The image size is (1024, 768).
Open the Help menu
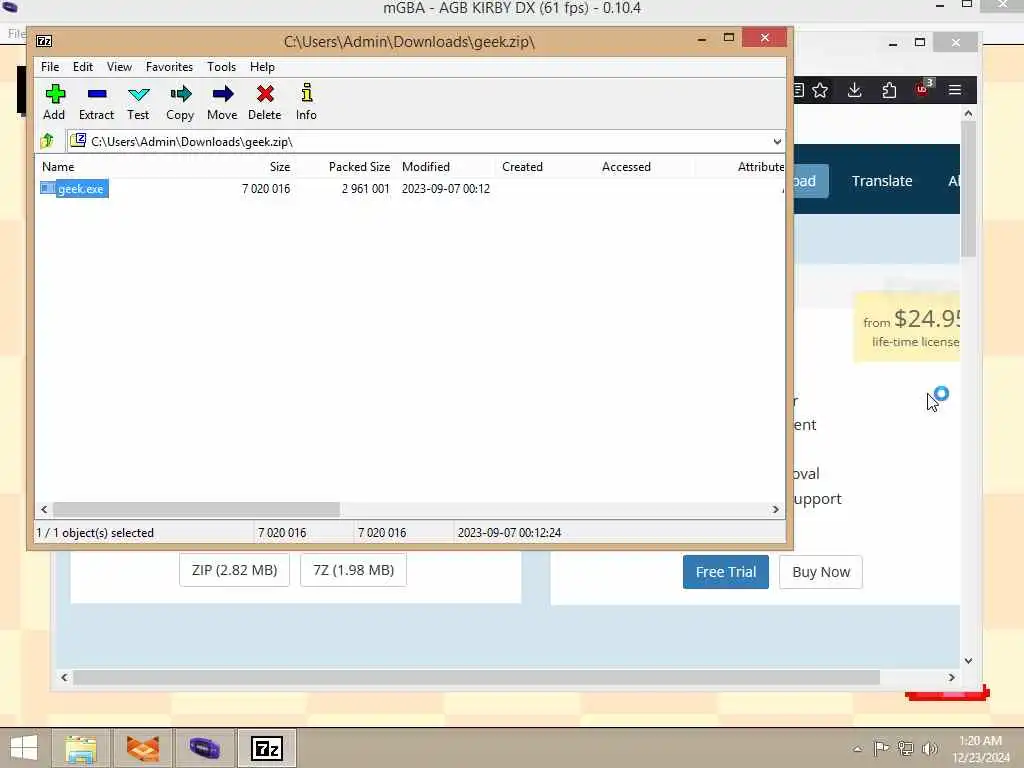[262, 67]
